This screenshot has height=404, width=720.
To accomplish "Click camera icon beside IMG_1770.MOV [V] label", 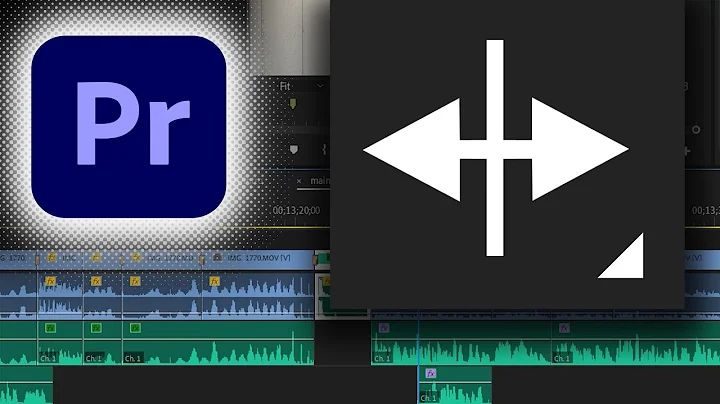I will pyautogui.click(x=217, y=258).
